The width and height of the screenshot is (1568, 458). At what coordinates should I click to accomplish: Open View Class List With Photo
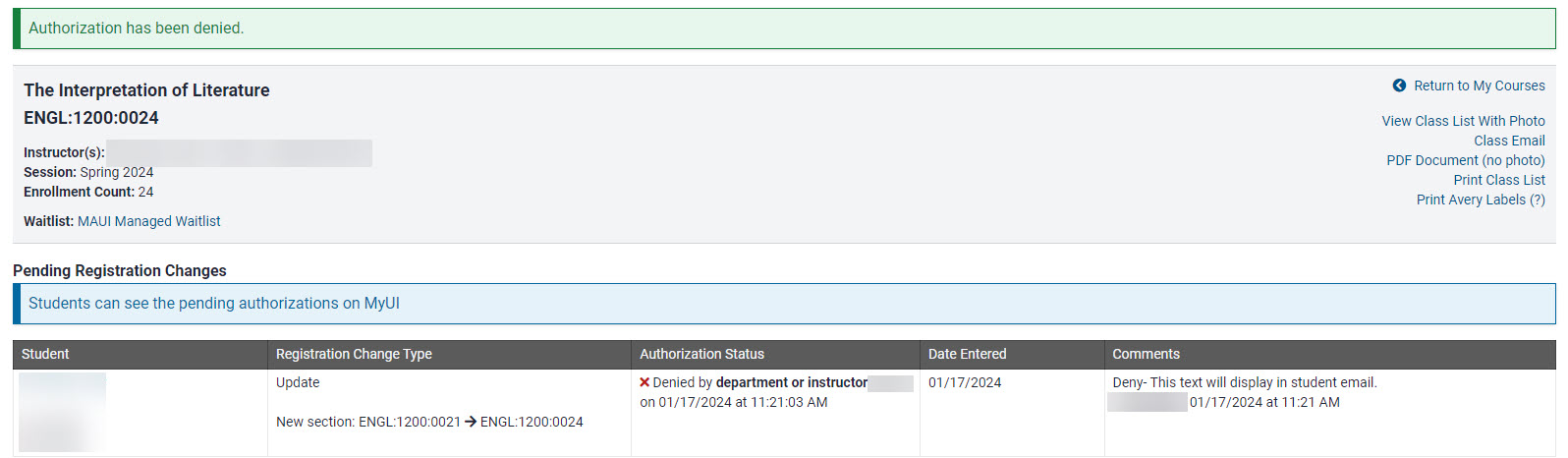[x=1463, y=121]
